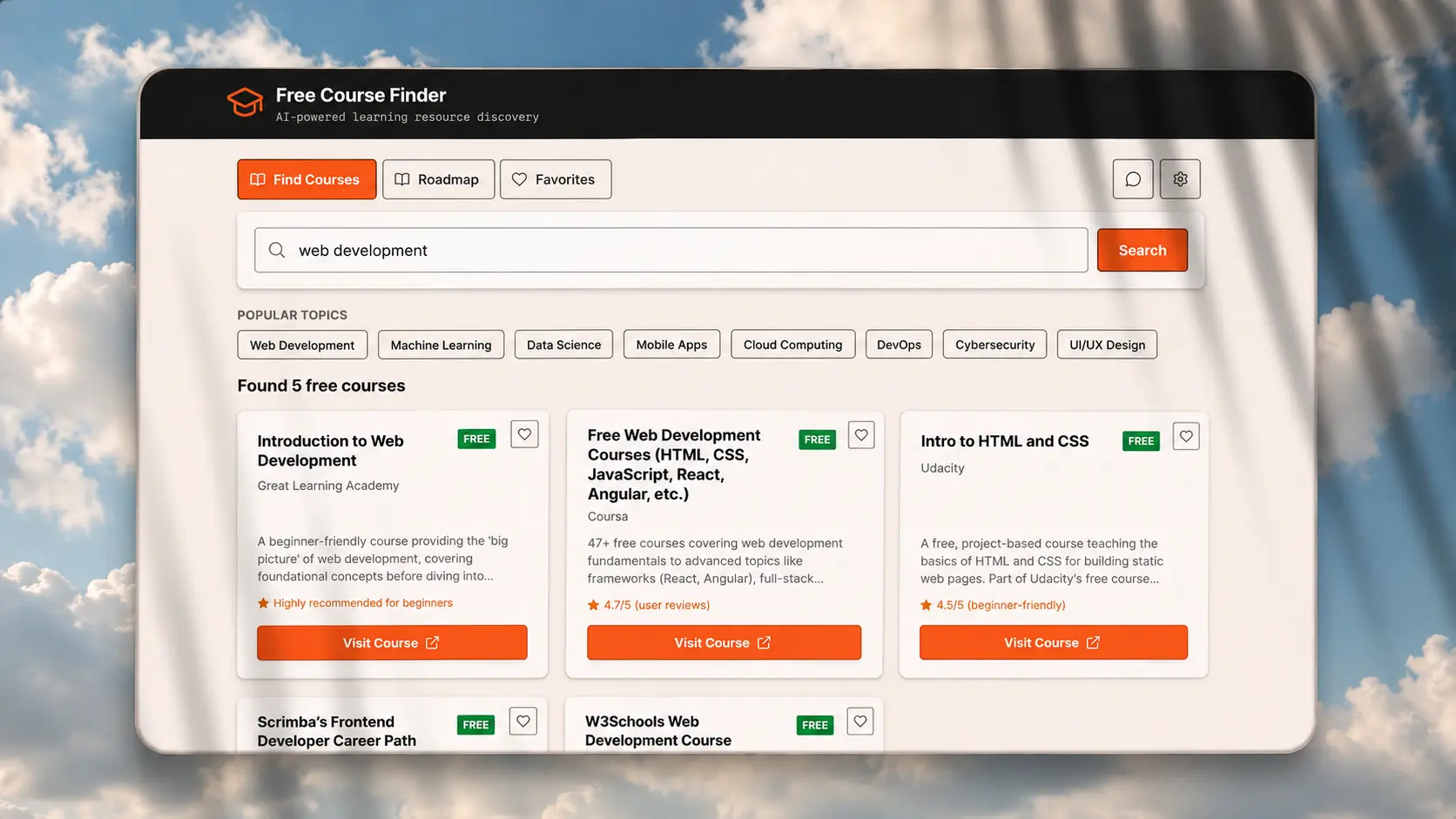Open the settings gear icon
The width and height of the screenshot is (1456, 819).
click(x=1180, y=179)
